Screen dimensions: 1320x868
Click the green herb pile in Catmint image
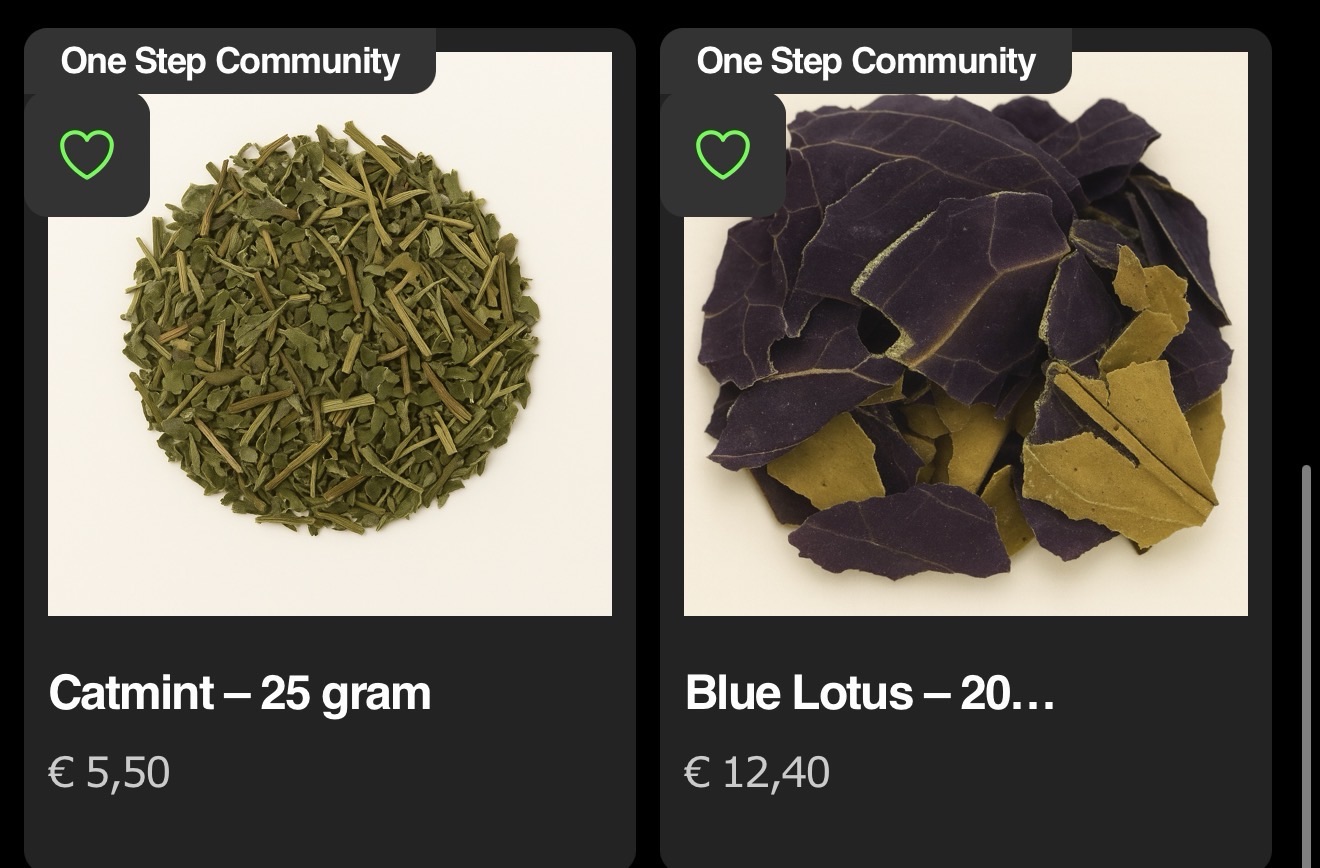(330, 330)
